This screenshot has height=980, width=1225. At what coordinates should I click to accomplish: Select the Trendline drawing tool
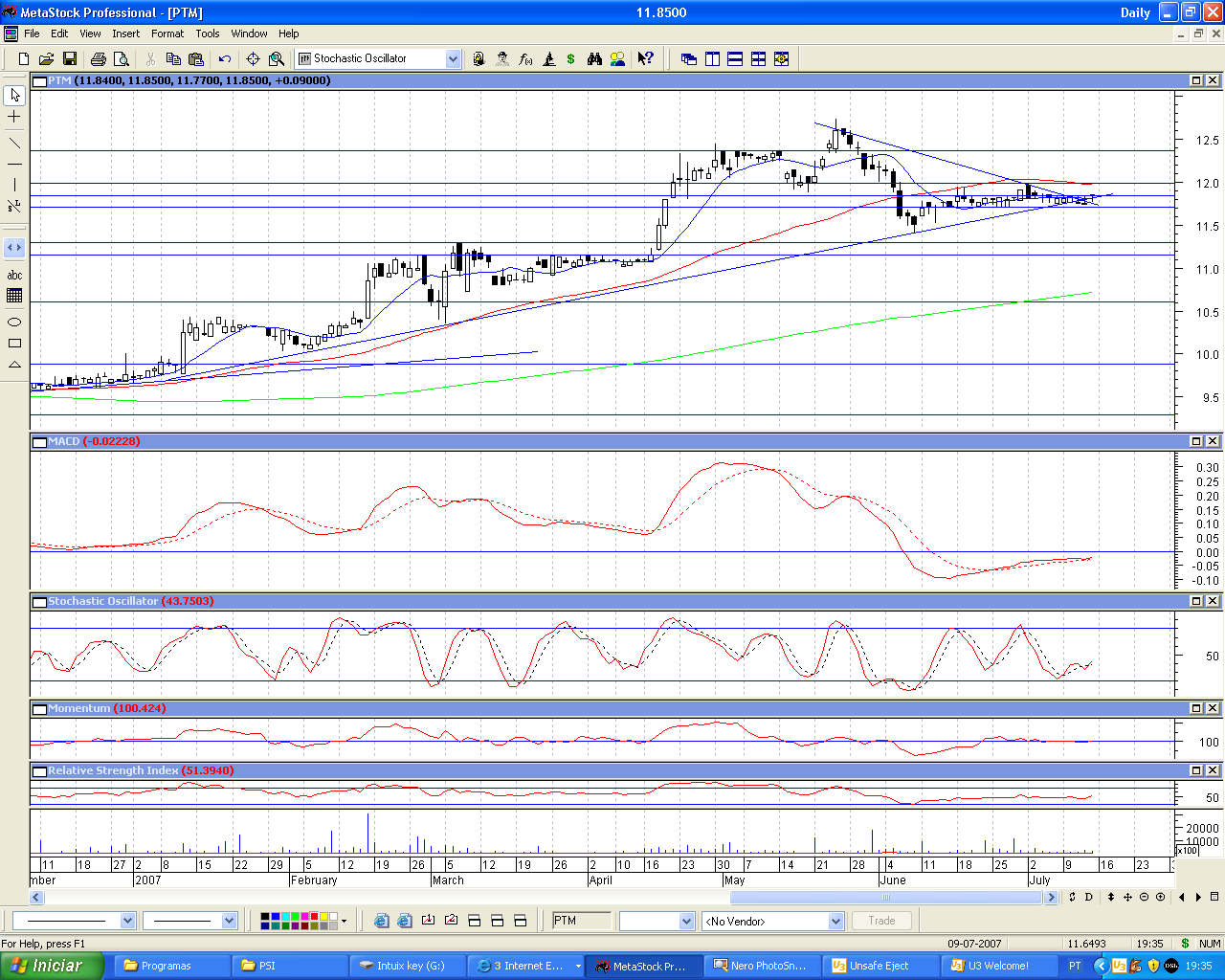click(14, 143)
